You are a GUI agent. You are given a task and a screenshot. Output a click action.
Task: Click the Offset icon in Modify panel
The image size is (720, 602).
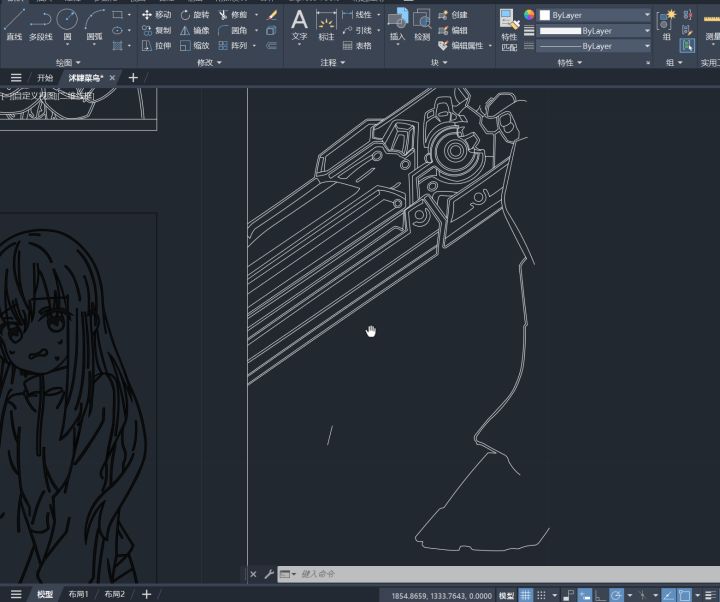pos(271,45)
